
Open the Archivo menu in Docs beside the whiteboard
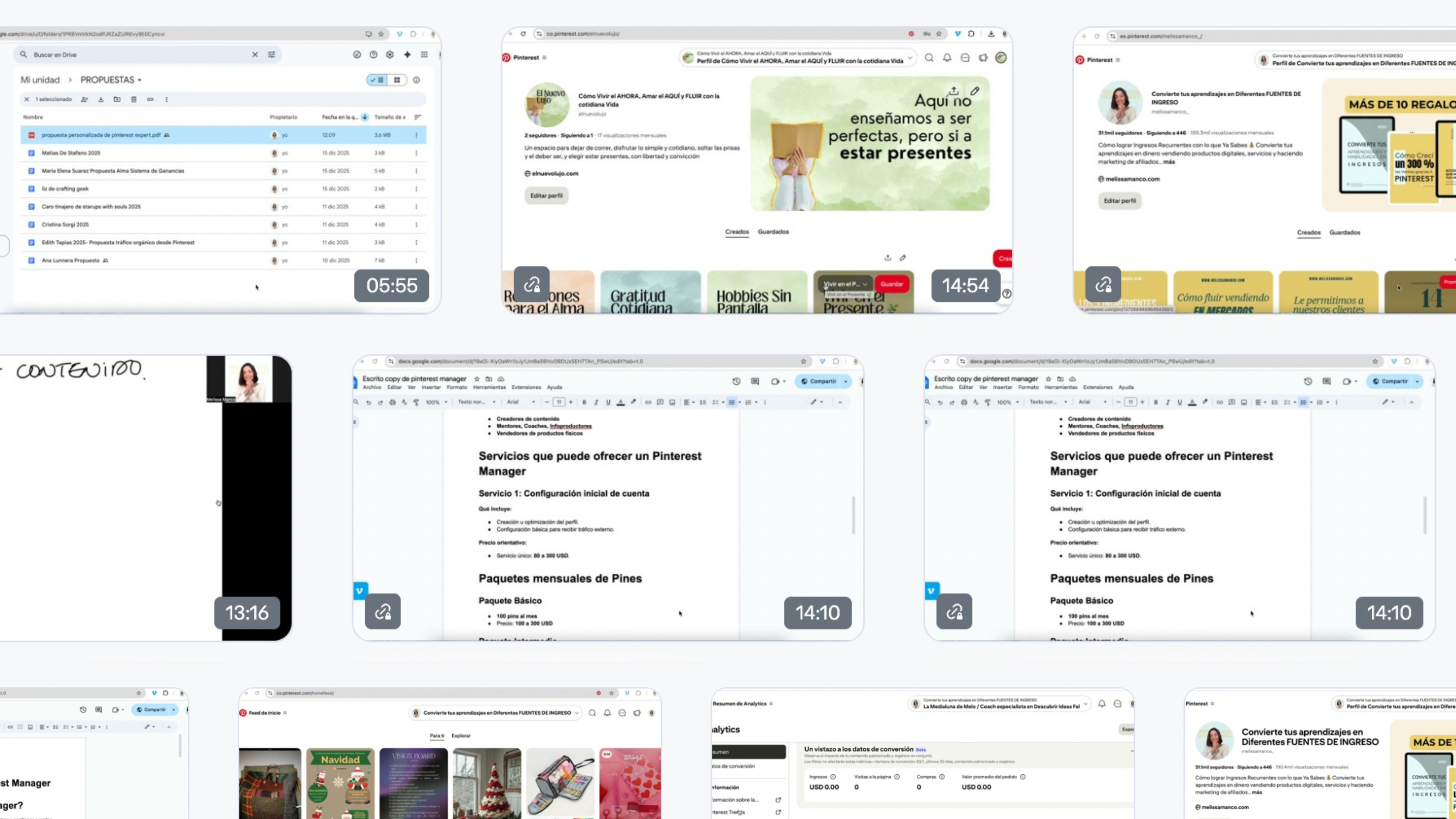click(x=372, y=388)
